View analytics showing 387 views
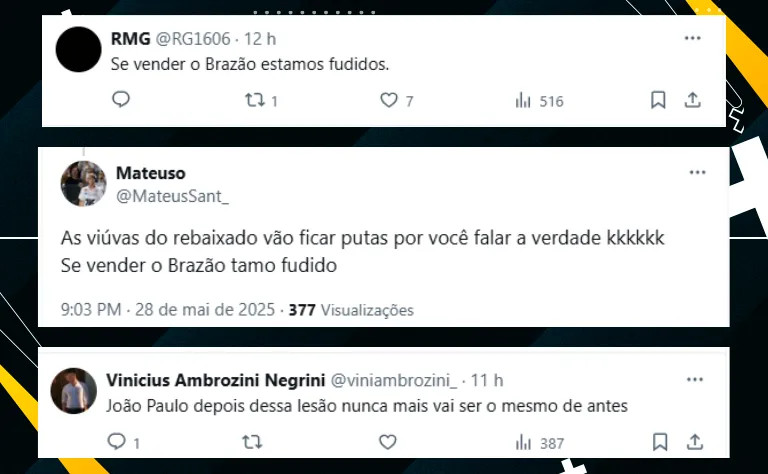The image size is (768, 474). [540, 443]
